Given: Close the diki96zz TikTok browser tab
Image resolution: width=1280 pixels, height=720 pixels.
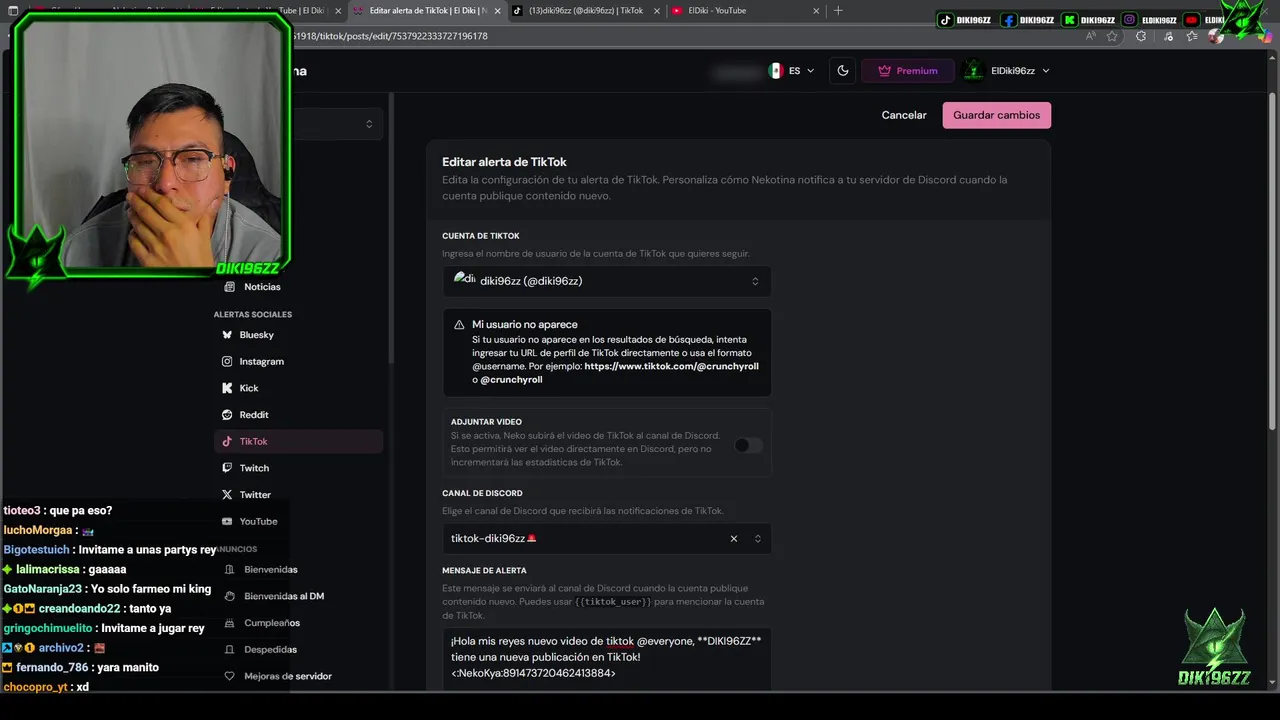Looking at the screenshot, I should pos(657,11).
